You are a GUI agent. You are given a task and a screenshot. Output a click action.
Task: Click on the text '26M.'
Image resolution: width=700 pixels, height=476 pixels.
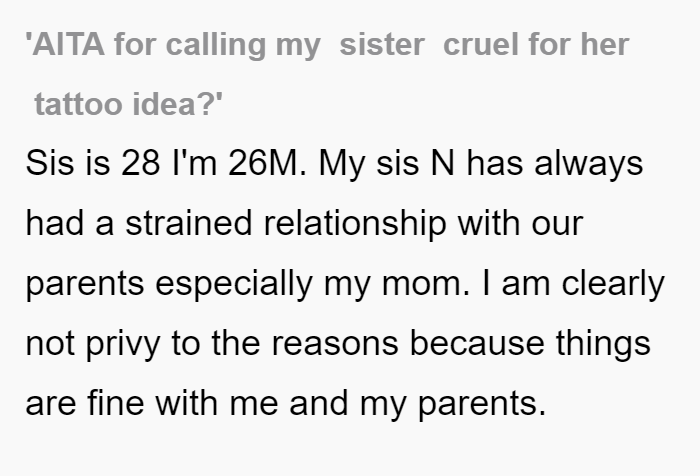267,163
